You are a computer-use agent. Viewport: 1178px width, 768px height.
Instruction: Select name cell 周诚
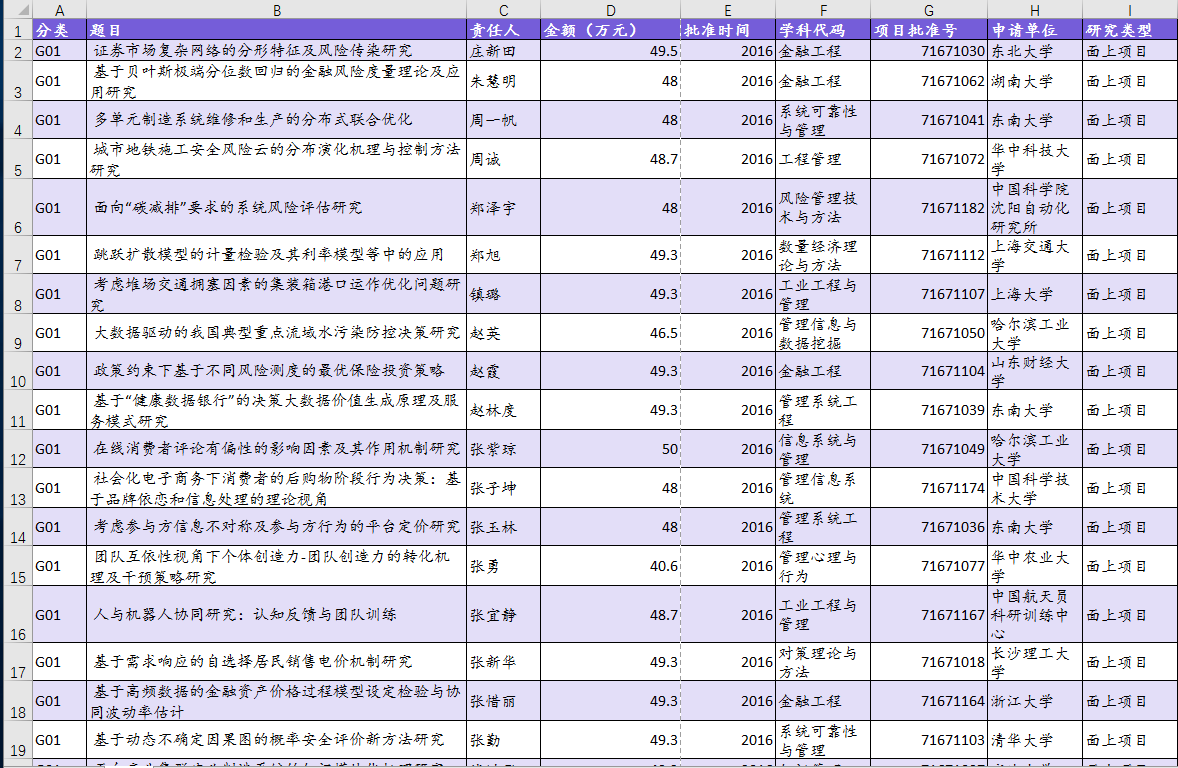tap(503, 159)
